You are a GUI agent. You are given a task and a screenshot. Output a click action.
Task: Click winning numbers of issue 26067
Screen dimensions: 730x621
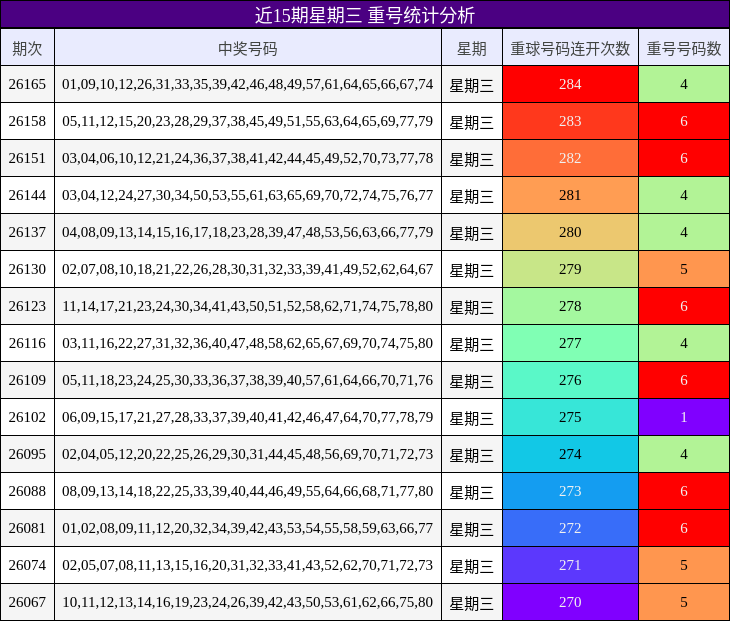248,602
